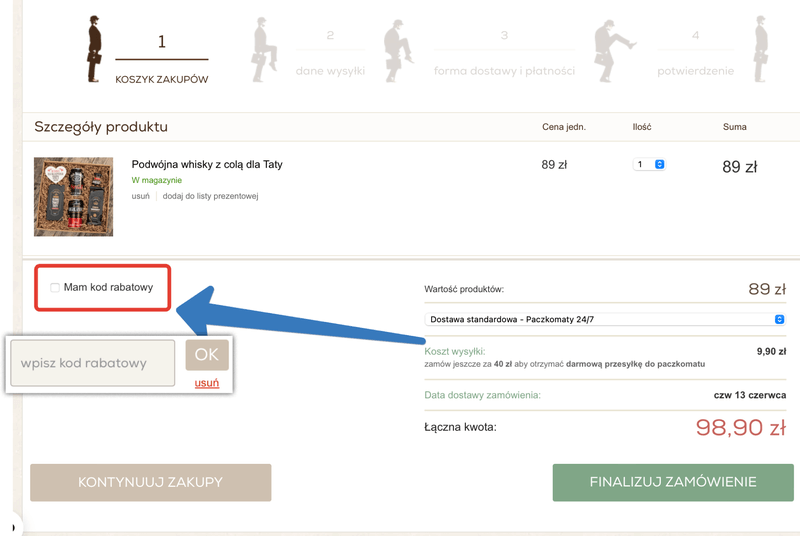Click the small dark icon in bottom-left corner
Image resolution: width=800 pixels, height=536 pixels.
[10, 524]
